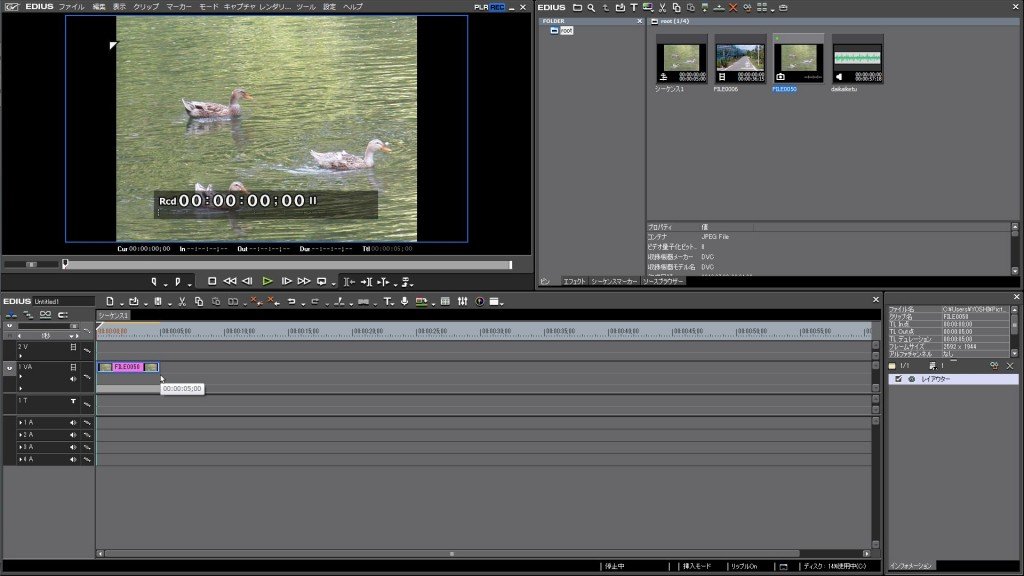The height and width of the screenshot is (576, 1024).
Task: Open the Audio Mixer icon in timeline toolbar
Action: pyautogui.click(x=462, y=301)
